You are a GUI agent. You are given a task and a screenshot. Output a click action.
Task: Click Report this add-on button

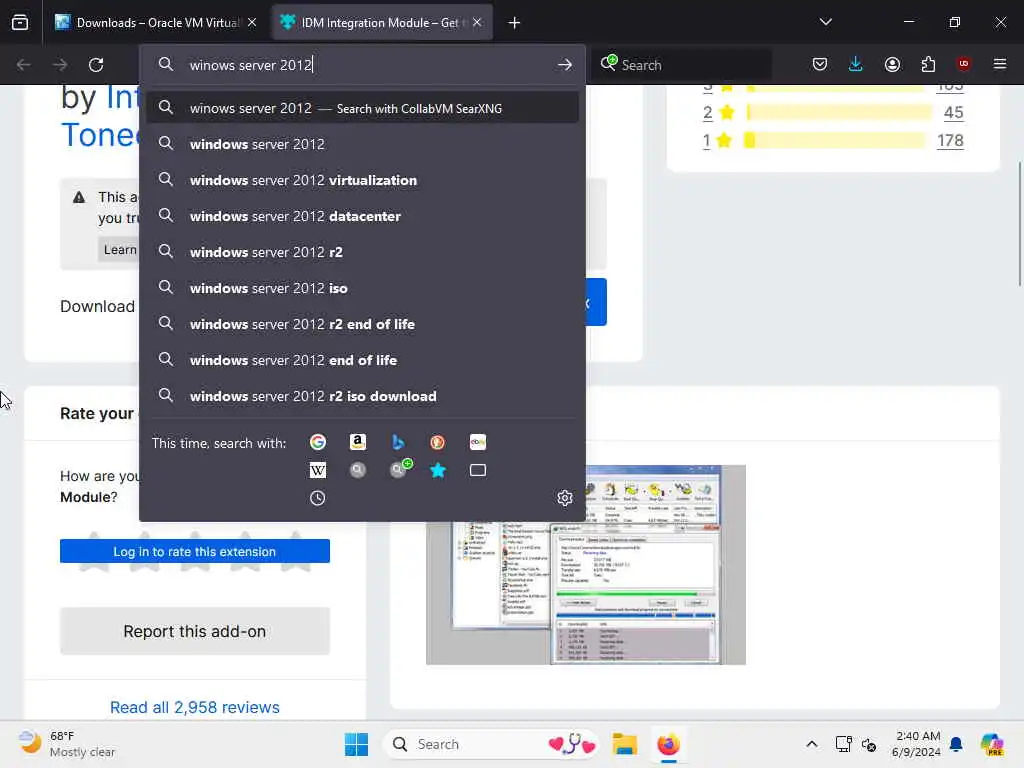pos(195,632)
